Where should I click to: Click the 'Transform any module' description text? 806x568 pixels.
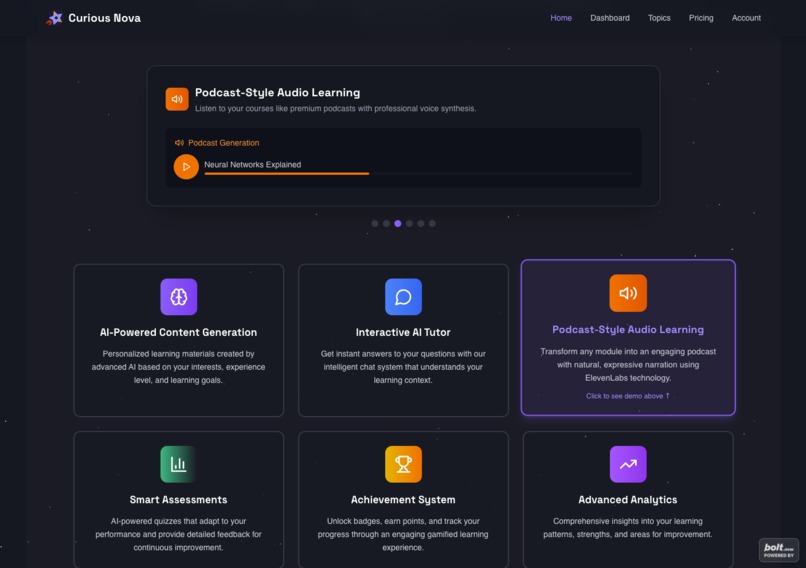point(628,364)
